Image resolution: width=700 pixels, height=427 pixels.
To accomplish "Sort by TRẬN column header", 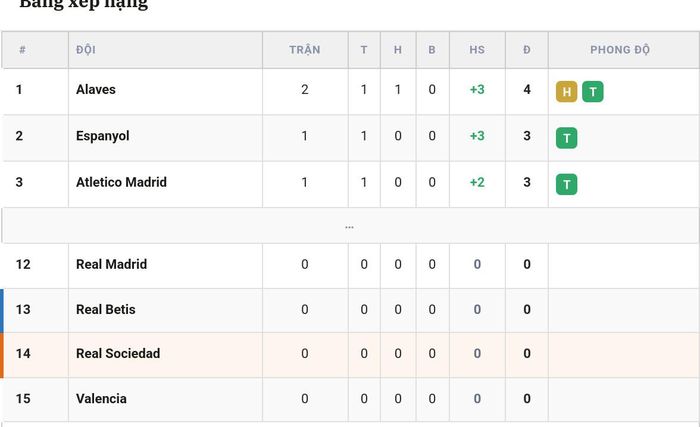I will click(305, 50).
